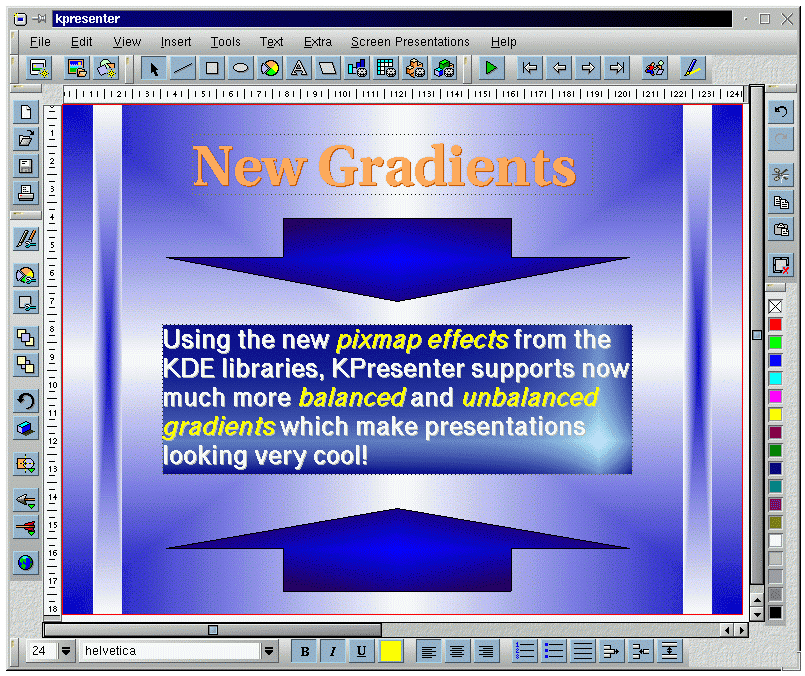
Task: Select the Pie chart shape tool
Action: click(x=270, y=68)
